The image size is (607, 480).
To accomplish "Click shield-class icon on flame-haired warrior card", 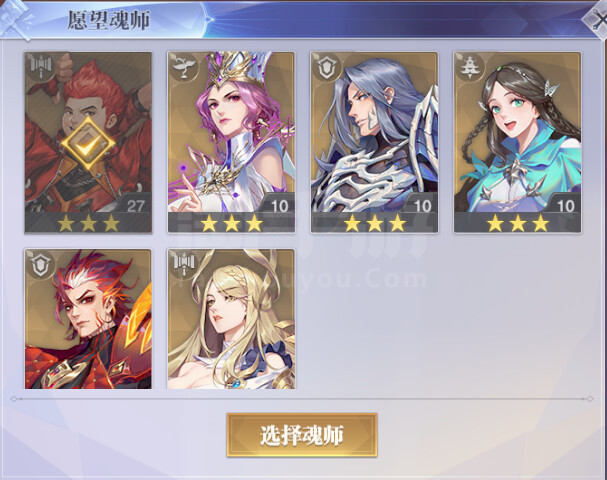I will [x=41, y=264].
